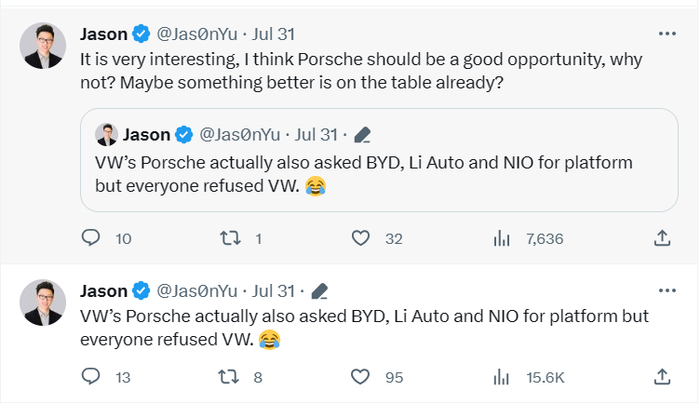Click the Jason display name on the second tweet

pyautogui.click(x=103, y=291)
